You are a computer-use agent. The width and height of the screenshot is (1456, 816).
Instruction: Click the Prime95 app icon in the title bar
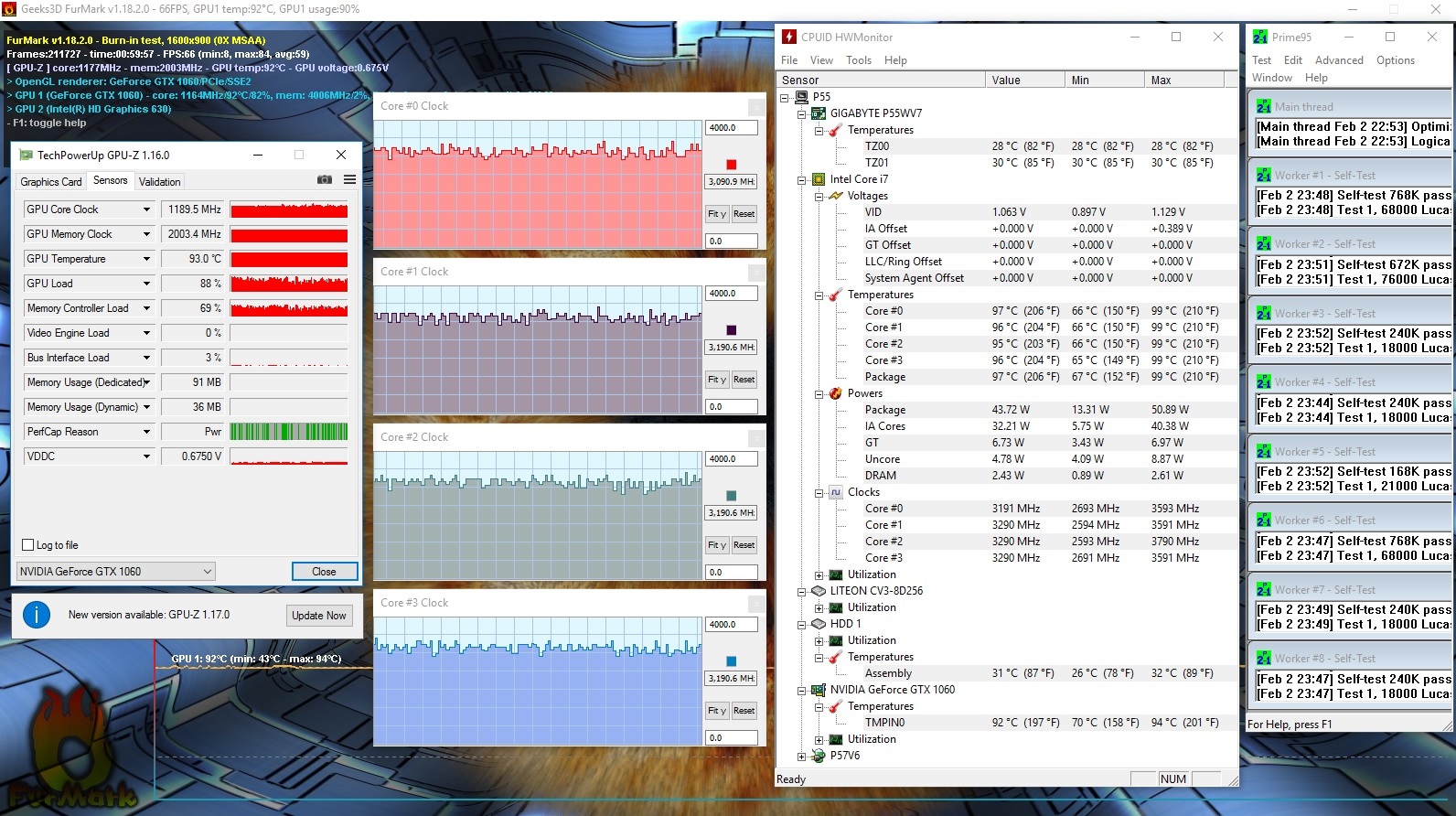tap(1259, 37)
